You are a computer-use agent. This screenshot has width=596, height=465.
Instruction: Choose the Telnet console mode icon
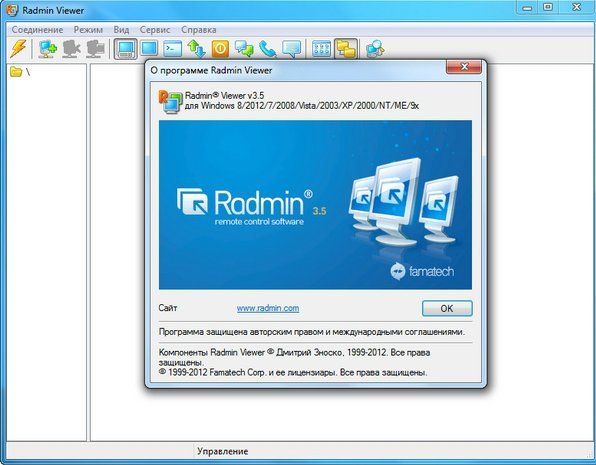(173, 49)
